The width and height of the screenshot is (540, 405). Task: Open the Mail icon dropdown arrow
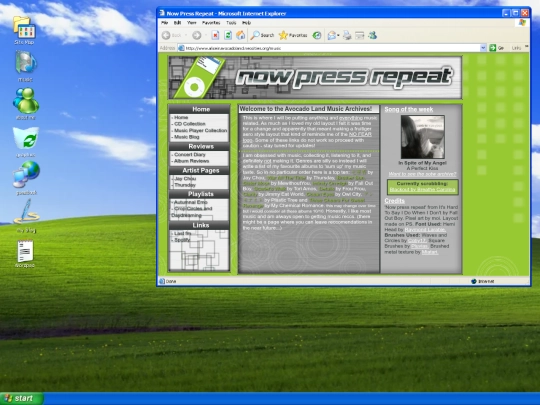tap(338, 35)
